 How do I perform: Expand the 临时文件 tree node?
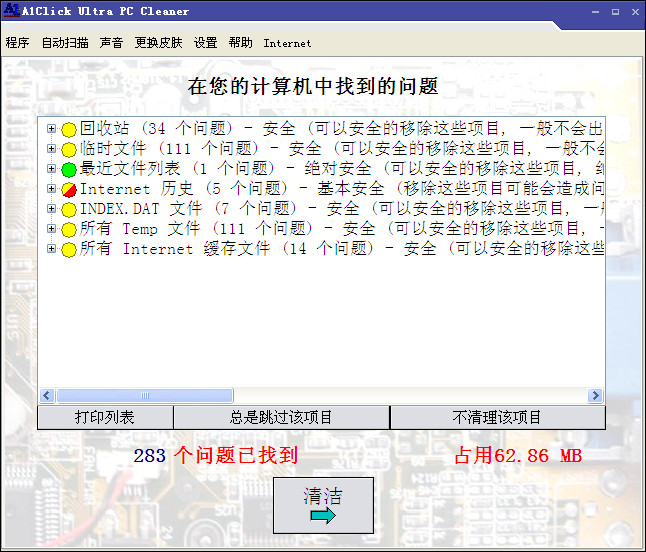(x=52, y=149)
